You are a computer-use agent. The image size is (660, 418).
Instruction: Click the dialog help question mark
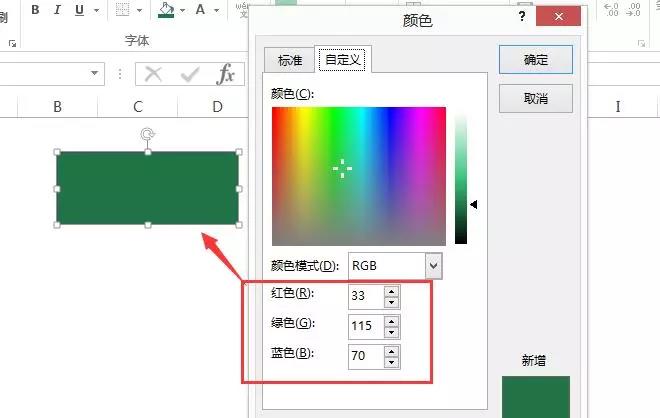click(522, 16)
